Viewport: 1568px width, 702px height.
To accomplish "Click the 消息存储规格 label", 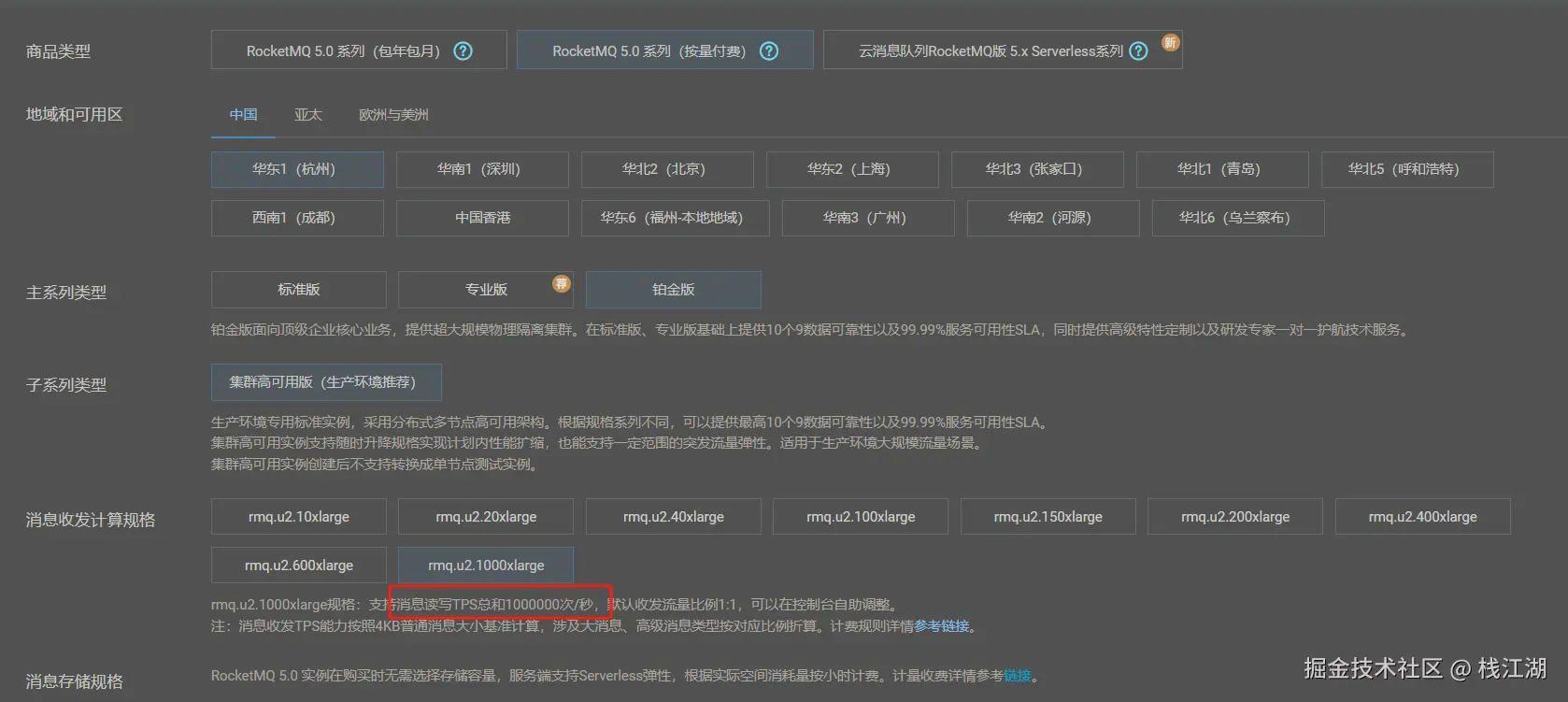I will tap(74, 681).
